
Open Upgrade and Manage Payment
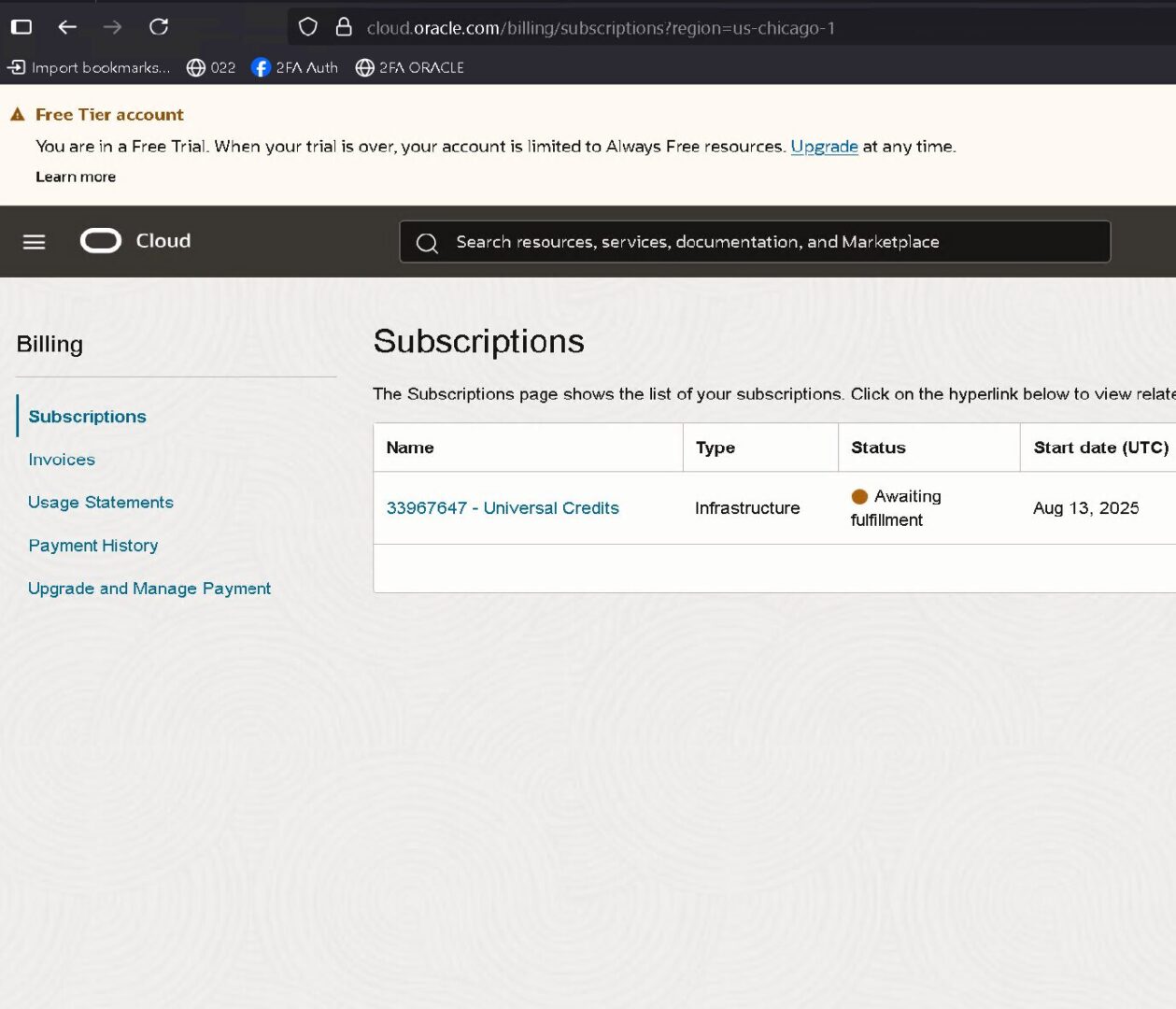point(149,589)
